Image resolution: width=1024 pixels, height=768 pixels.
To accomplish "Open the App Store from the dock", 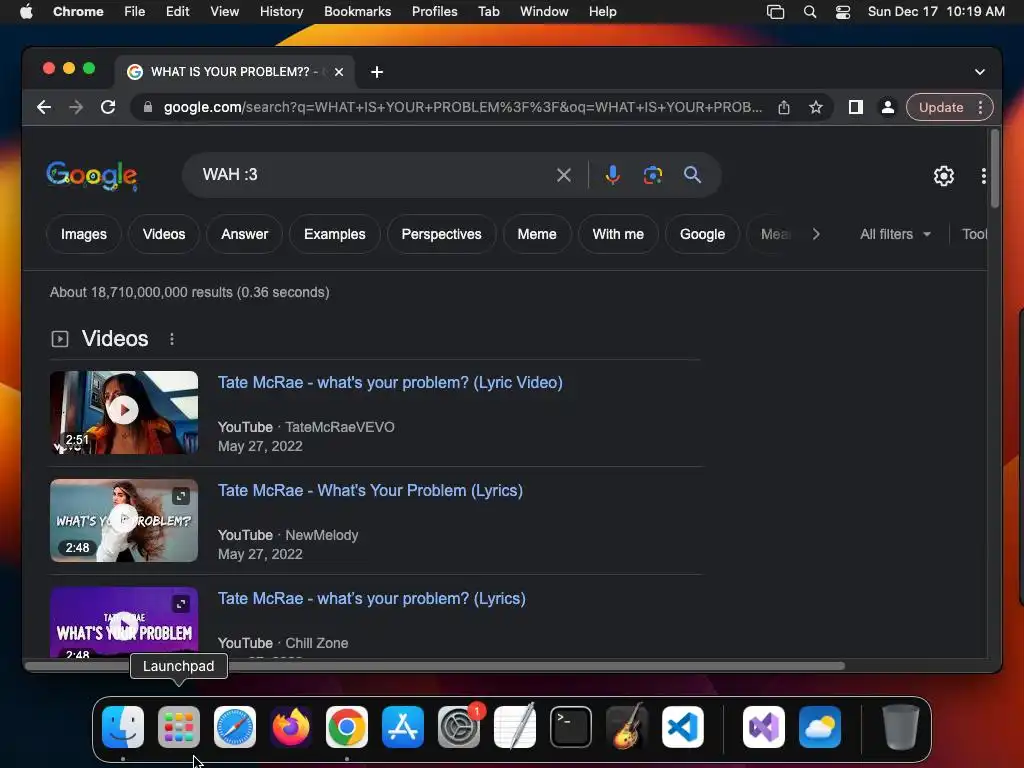I will click(403, 727).
